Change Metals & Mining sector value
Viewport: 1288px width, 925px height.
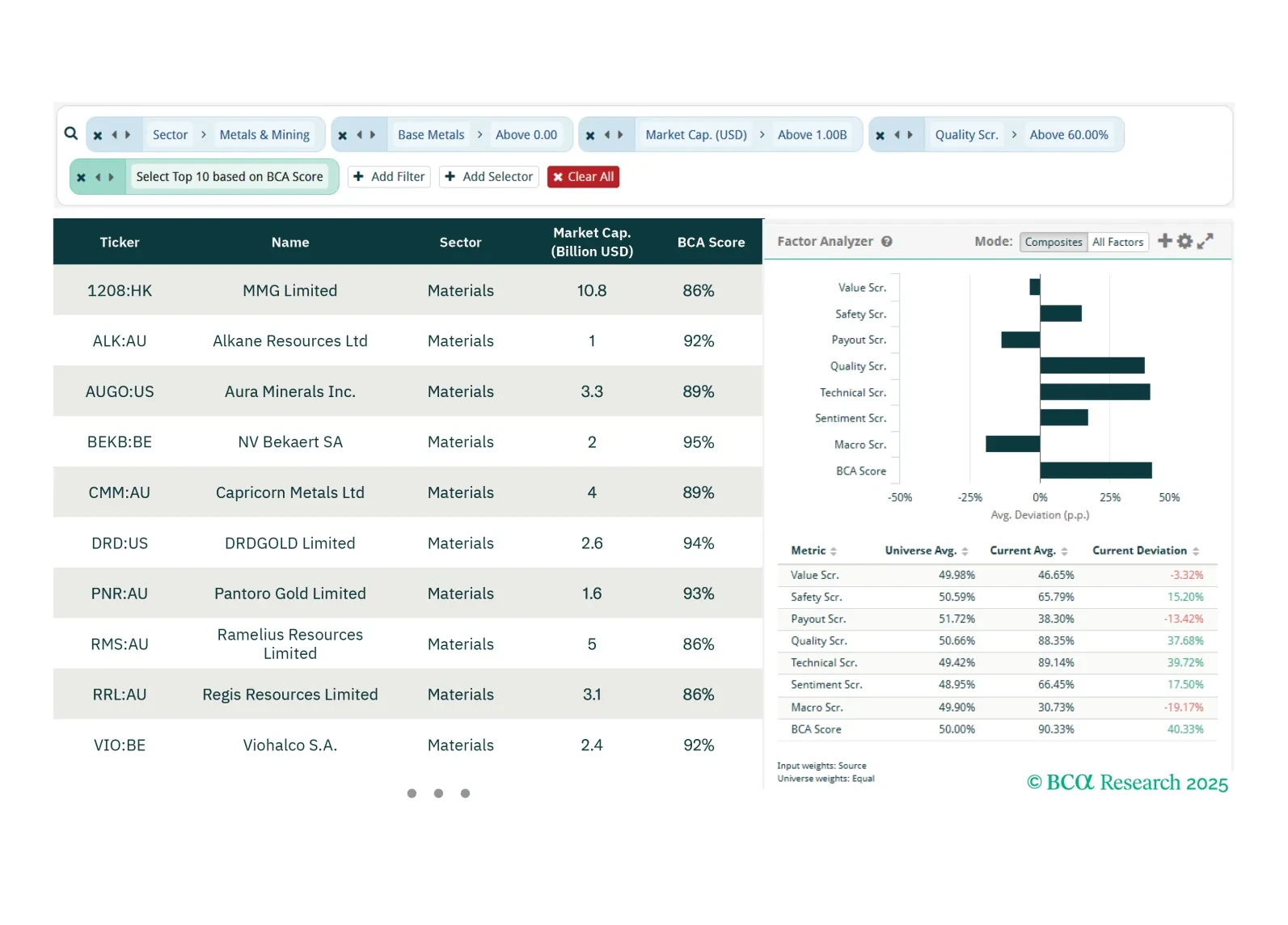pyautogui.click(x=264, y=135)
